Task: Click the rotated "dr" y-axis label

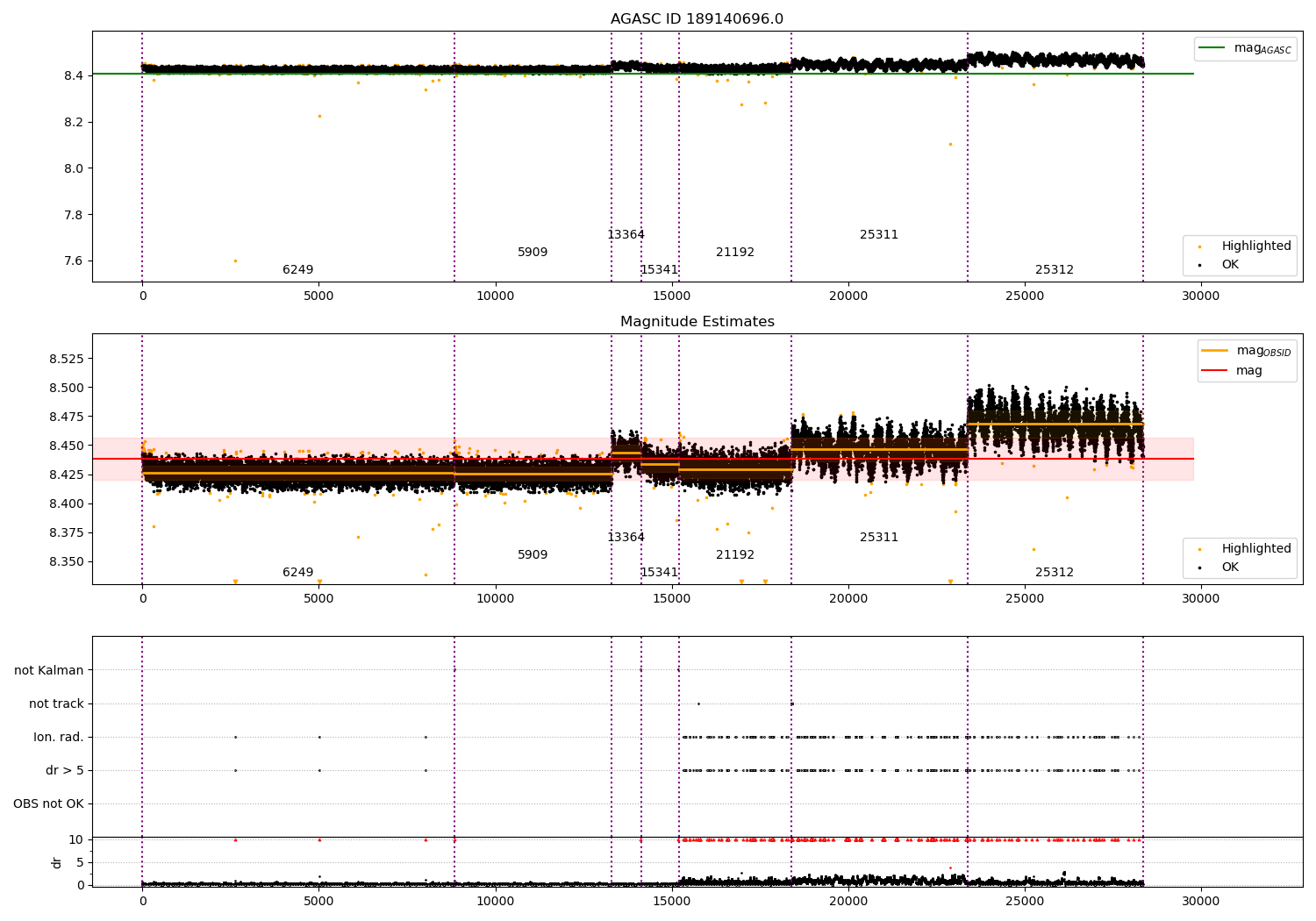Action: pyautogui.click(x=57, y=862)
